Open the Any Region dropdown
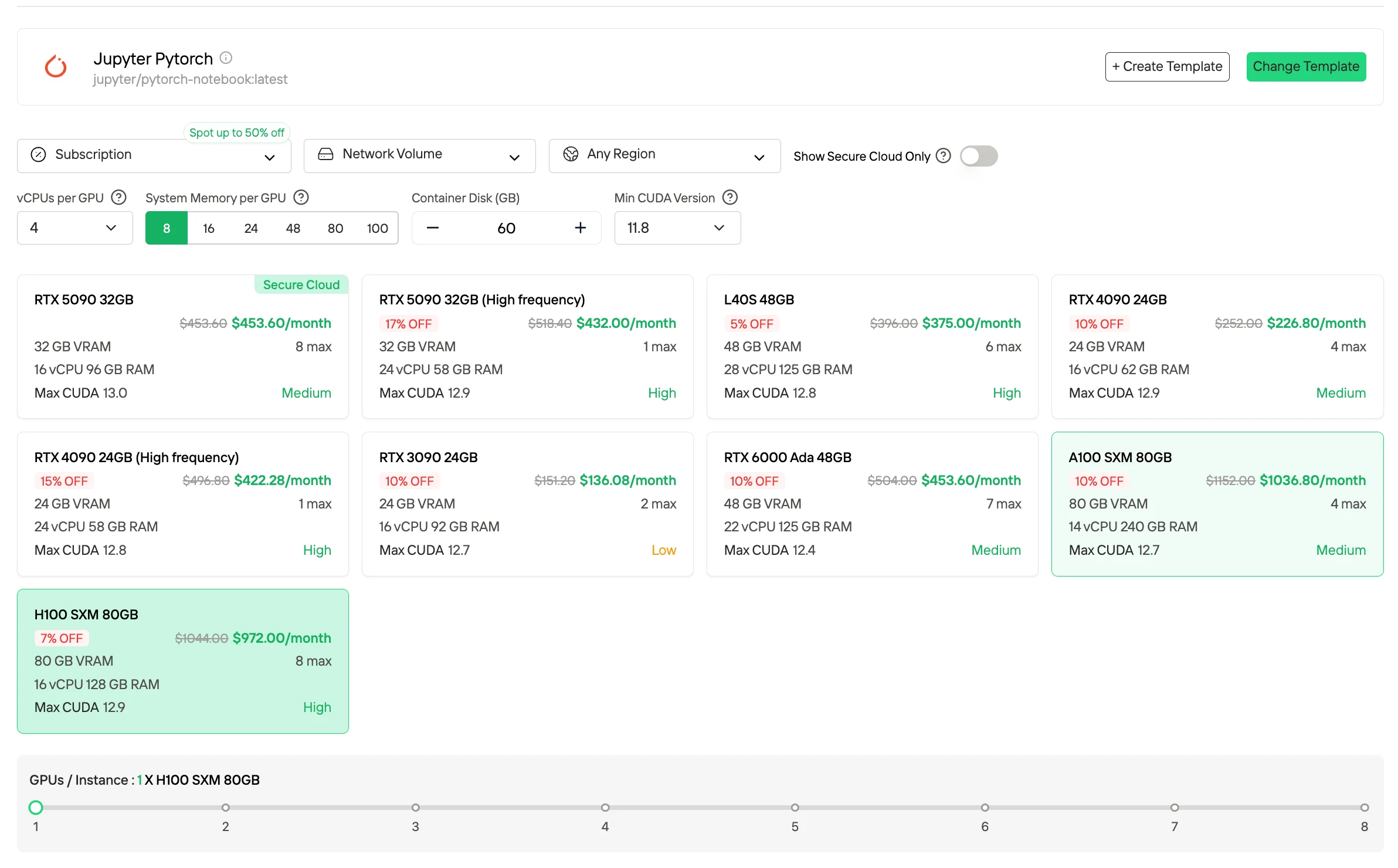 (664, 156)
